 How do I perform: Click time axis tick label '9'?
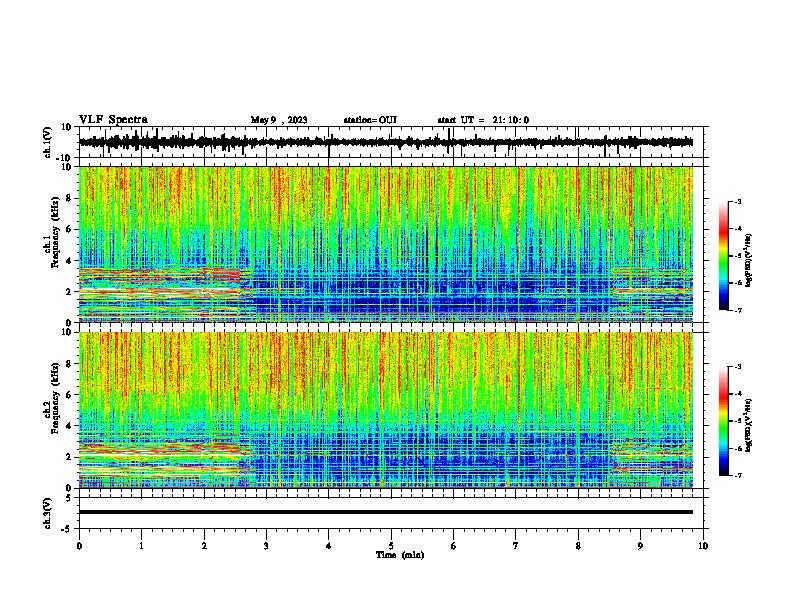pos(640,546)
